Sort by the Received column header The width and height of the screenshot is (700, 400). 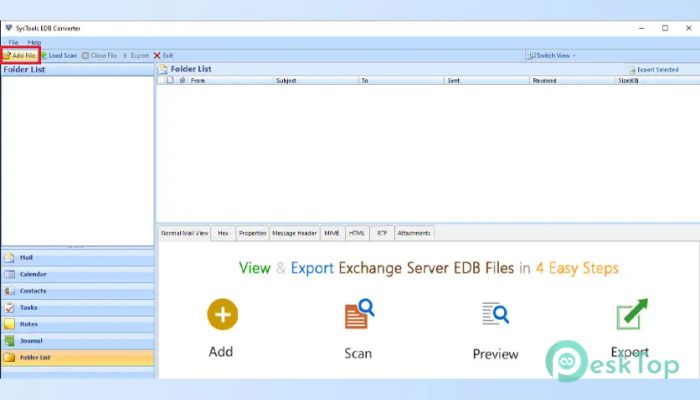(x=572, y=80)
